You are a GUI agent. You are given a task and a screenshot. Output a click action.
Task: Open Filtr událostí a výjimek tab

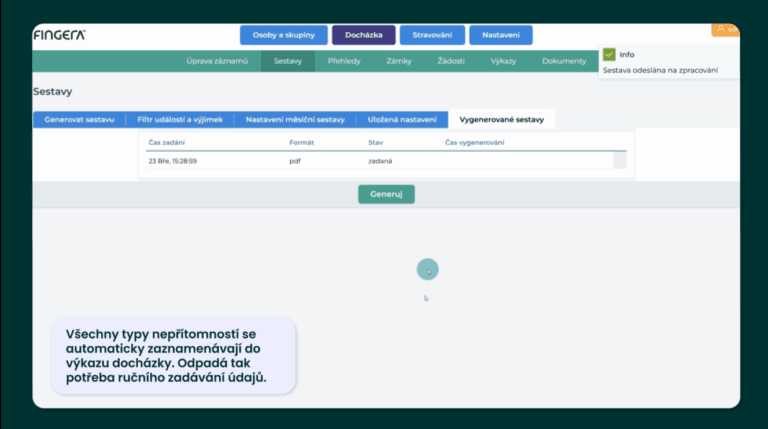pyautogui.click(x=180, y=119)
